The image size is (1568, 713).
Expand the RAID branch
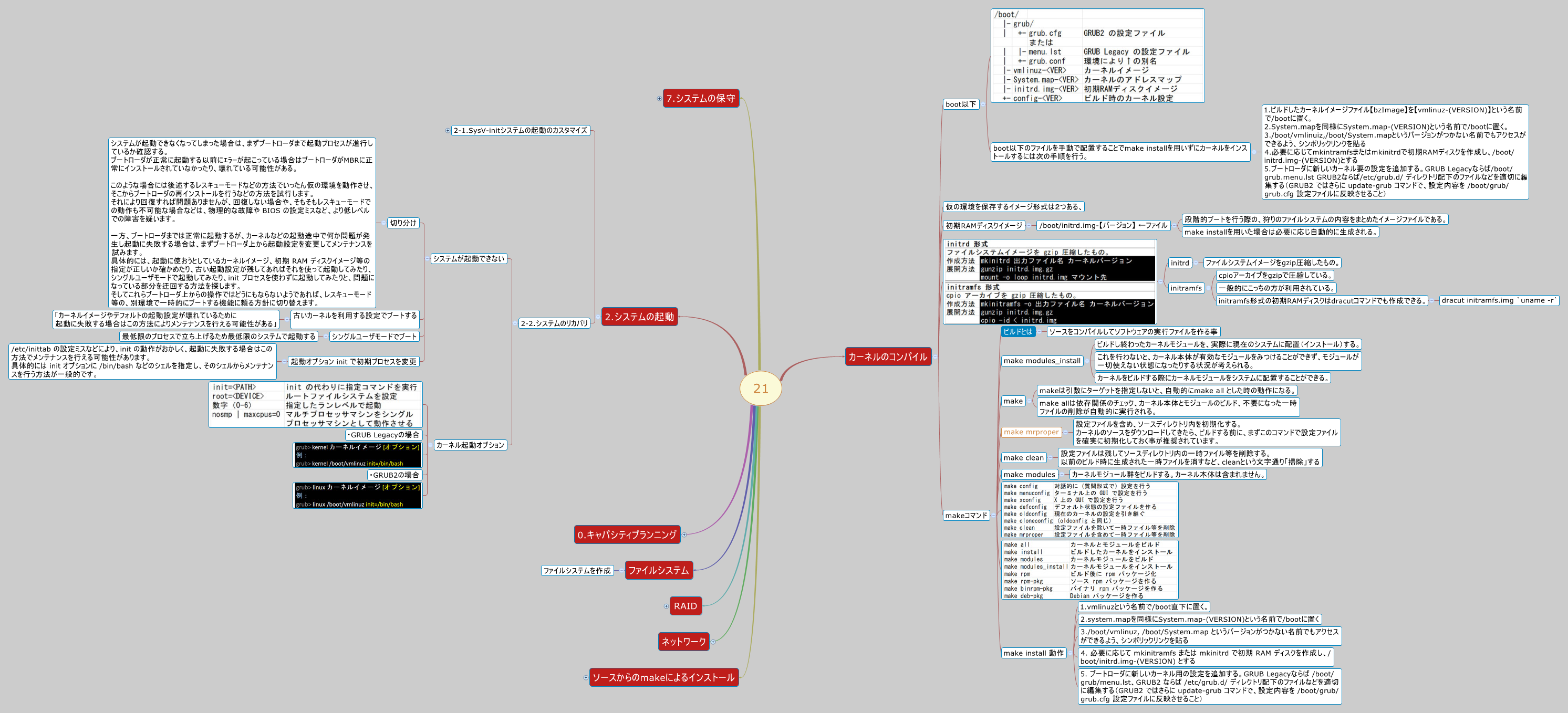666,606
